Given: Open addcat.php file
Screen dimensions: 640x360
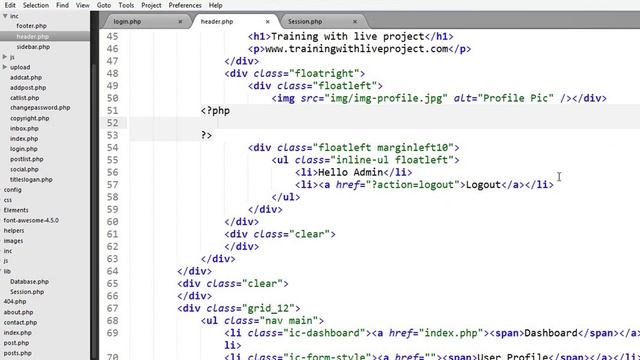Looking at the screenshot, I should pos(26,77).
